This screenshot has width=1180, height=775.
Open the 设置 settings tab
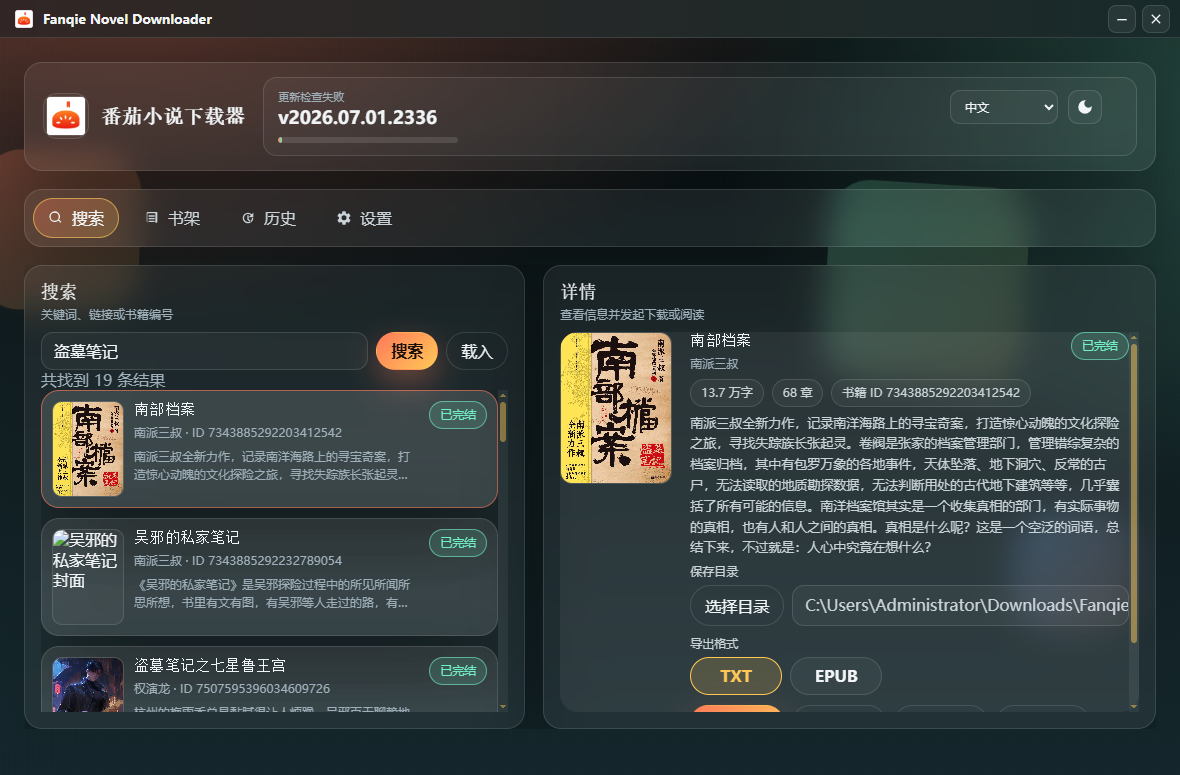pos(365,218)
